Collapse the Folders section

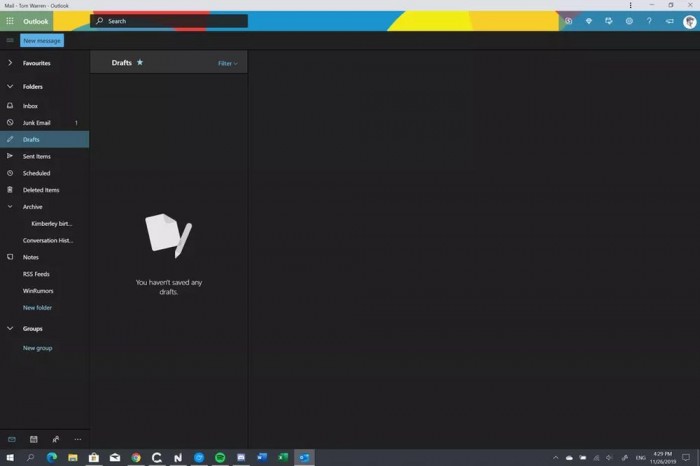click(10, 87)
